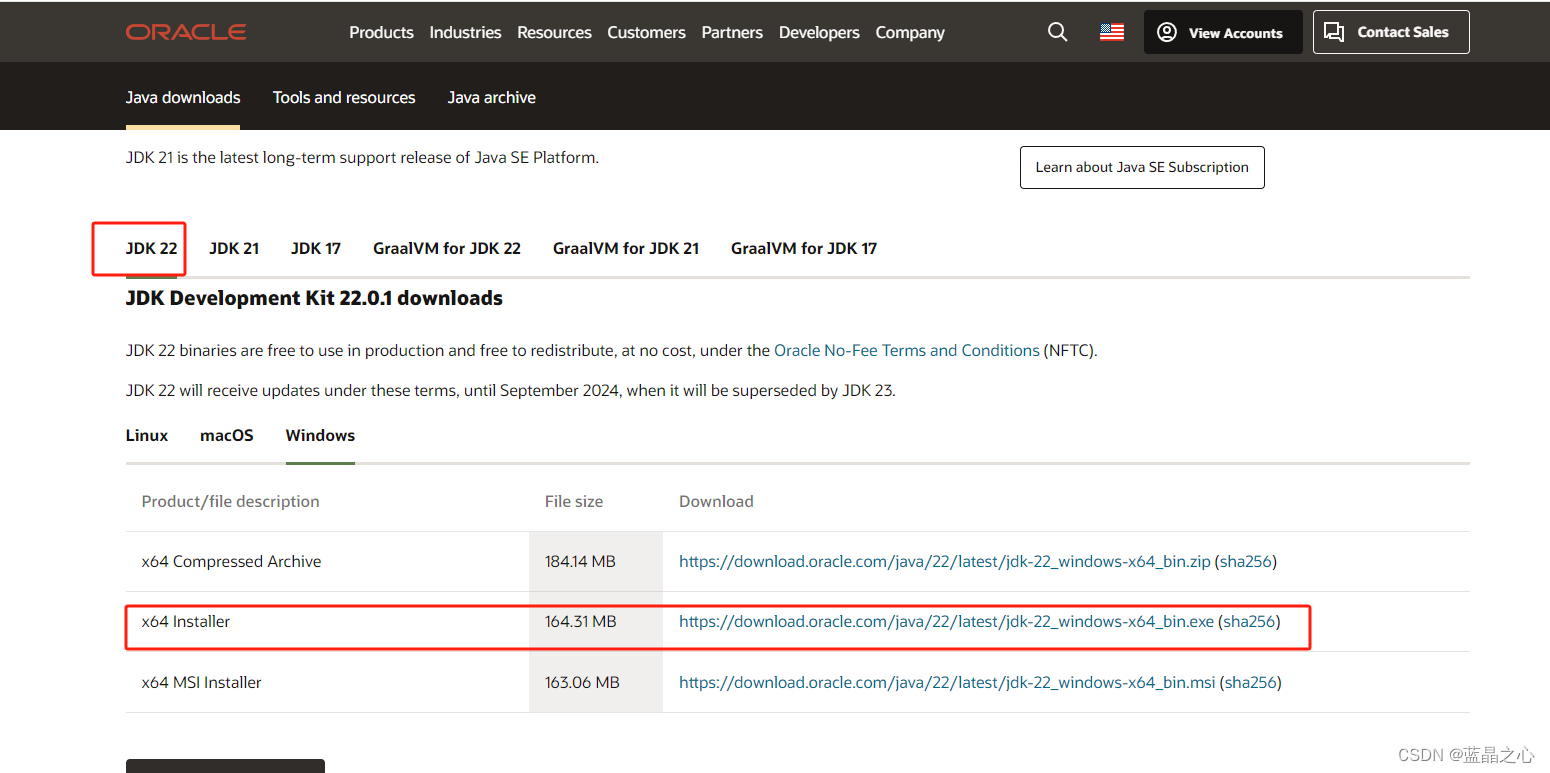Click the x64 Installer description
Screen dimensions: 1550x773
pyautogui.click(x=186, y=621)
